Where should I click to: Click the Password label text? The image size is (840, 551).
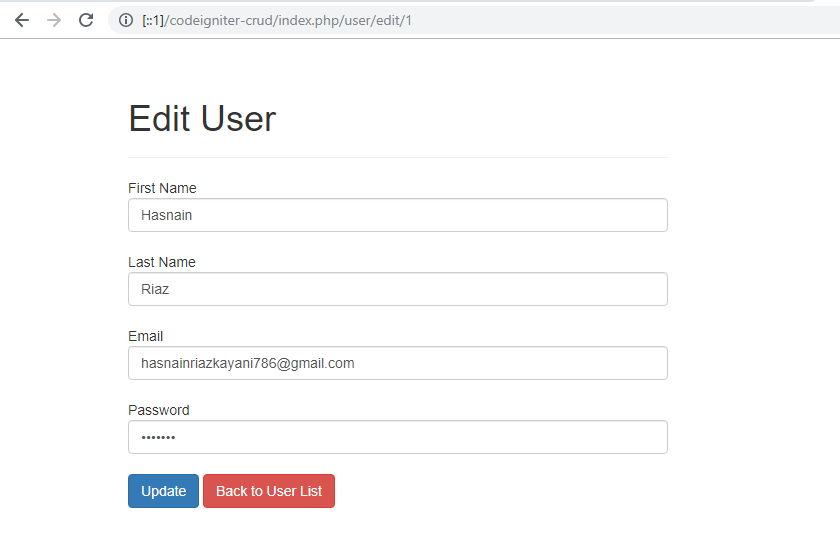pyautogui.click(x=159, y=410)
